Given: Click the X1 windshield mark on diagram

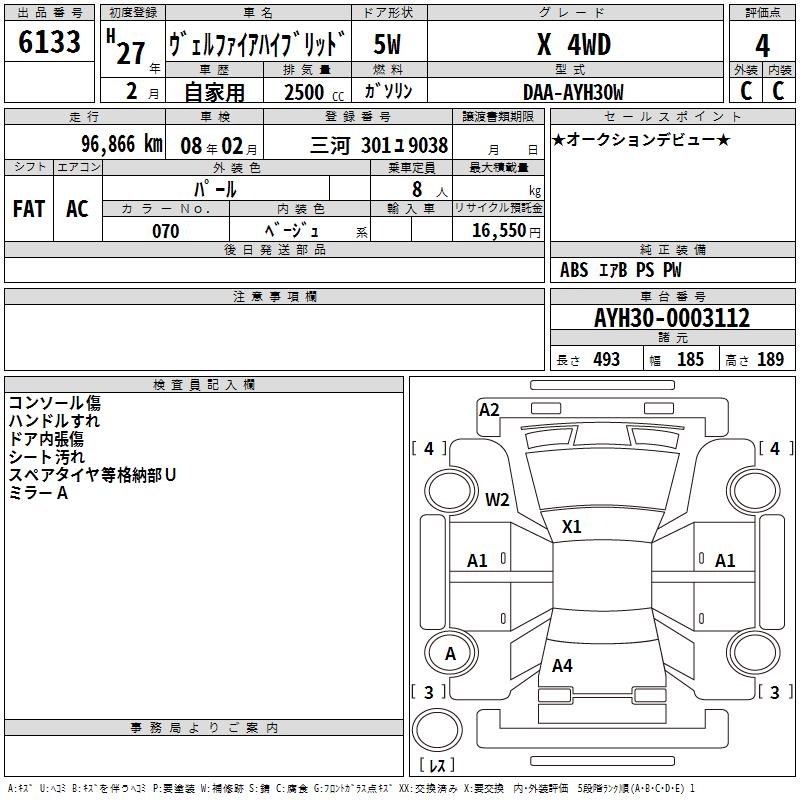Looking at the screenshot, I should click(x=571, y=527).
